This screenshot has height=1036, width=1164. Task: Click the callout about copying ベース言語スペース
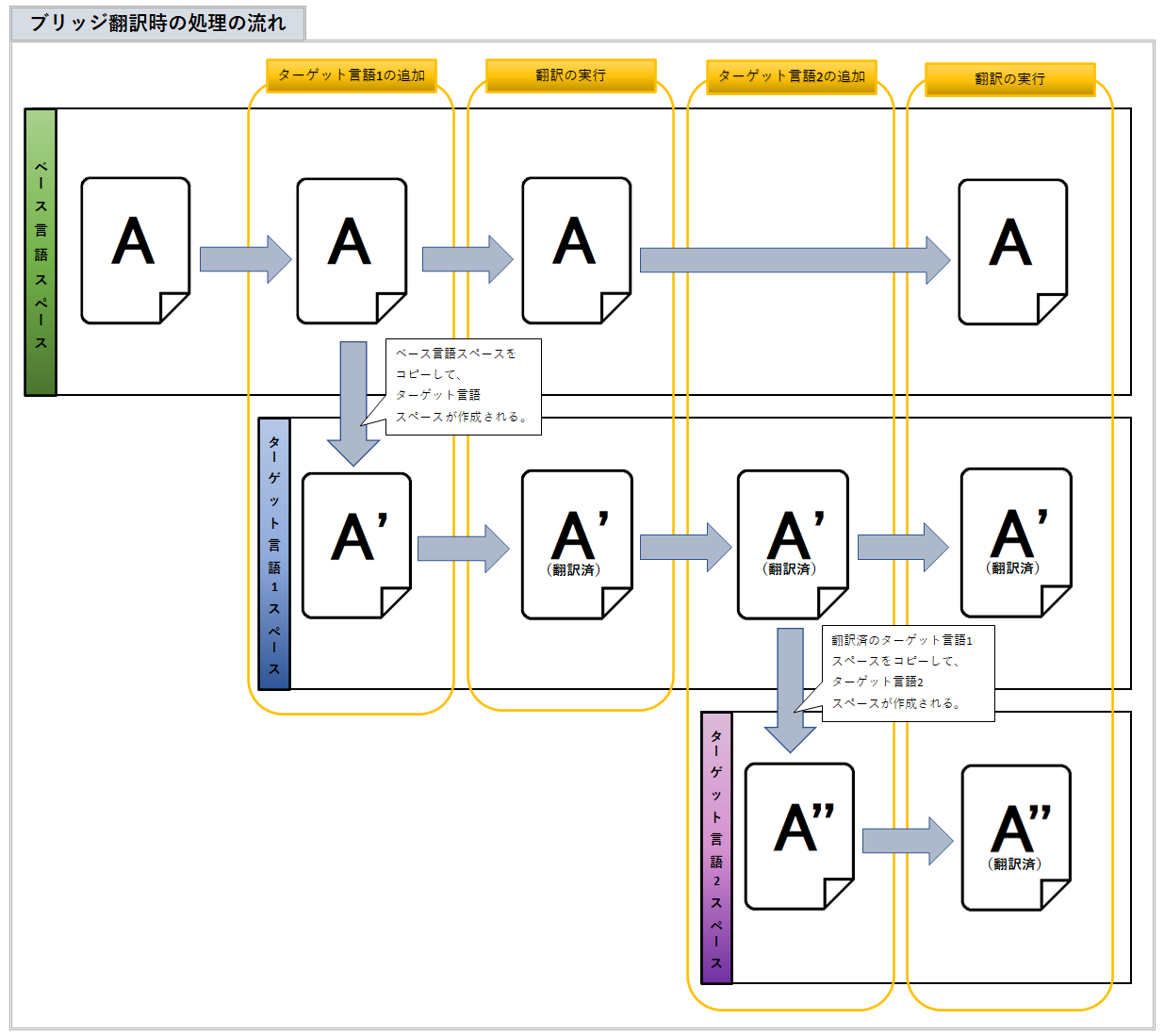[464, 386]
